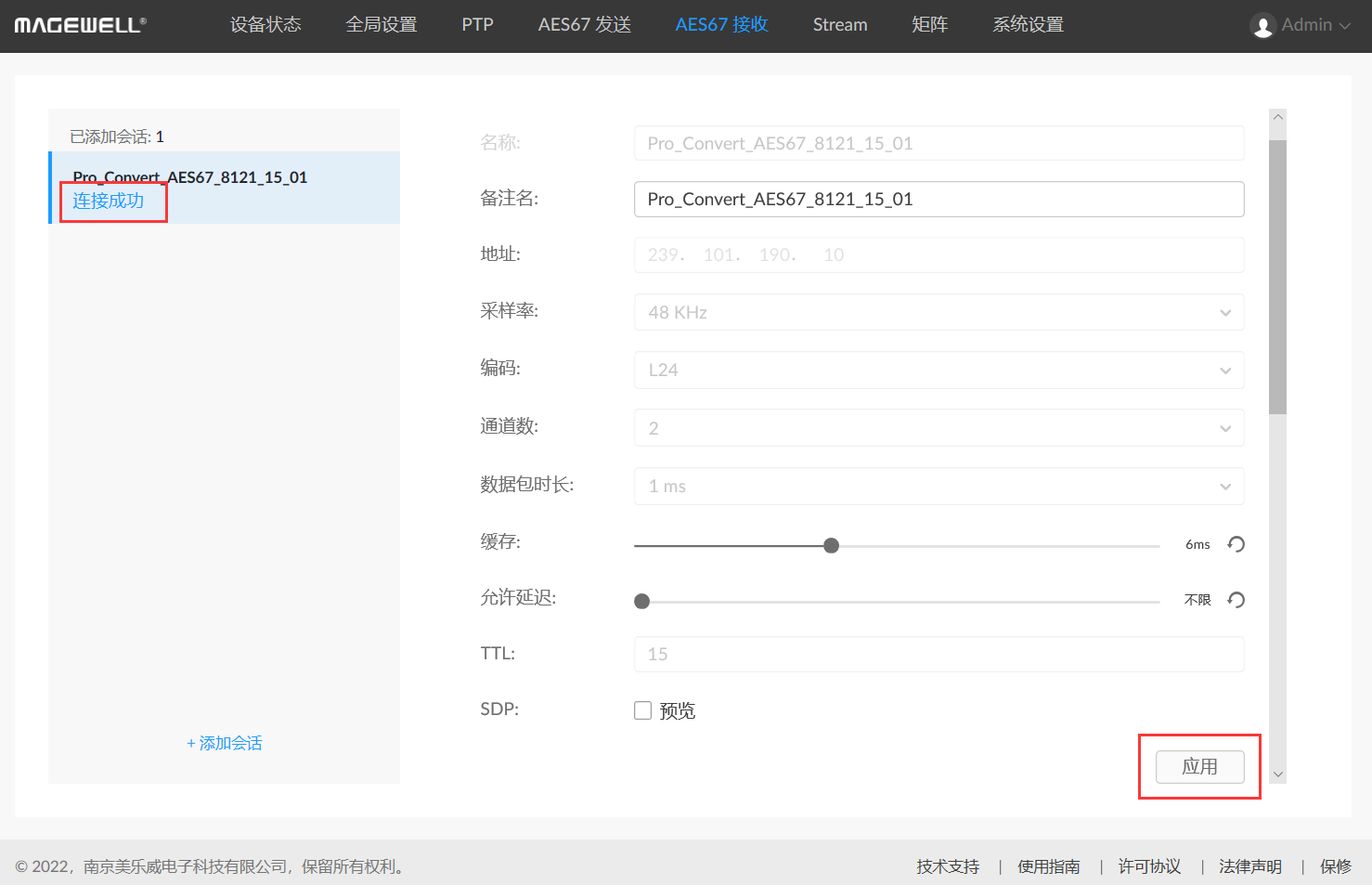Go to the 设备状态 tab

pos(265,25)
